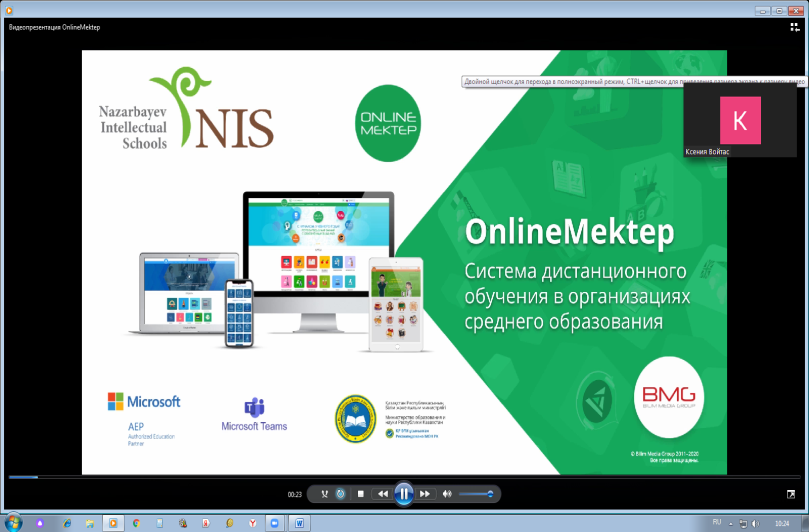Go to previous track with rewind button
Screen dimensions: 809x532
pos(383,494)
